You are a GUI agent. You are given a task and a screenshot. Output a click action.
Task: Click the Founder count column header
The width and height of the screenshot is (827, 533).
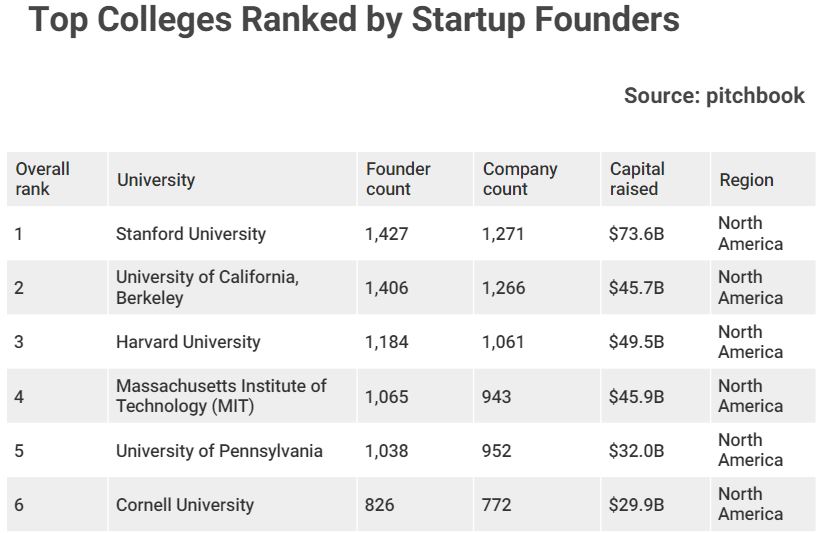398,179
